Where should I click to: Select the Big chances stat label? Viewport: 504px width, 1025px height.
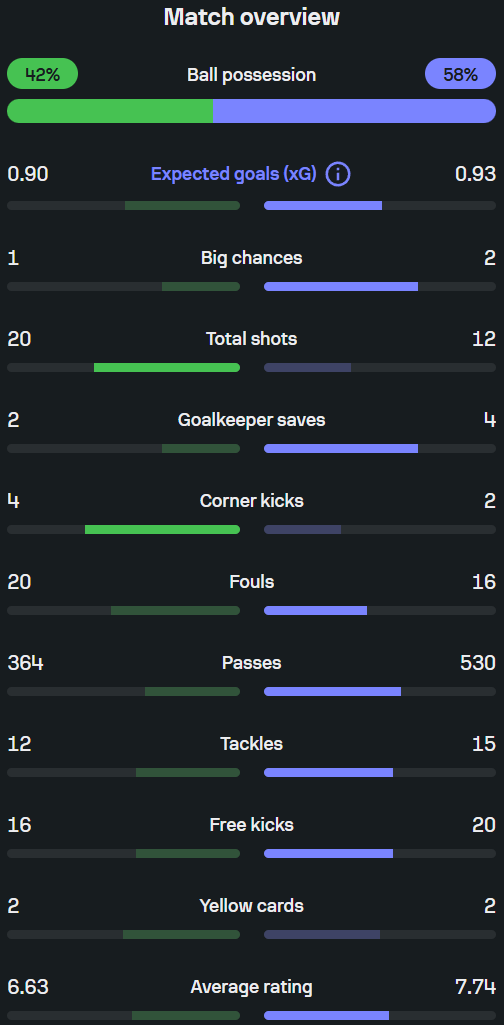point(252,258)
